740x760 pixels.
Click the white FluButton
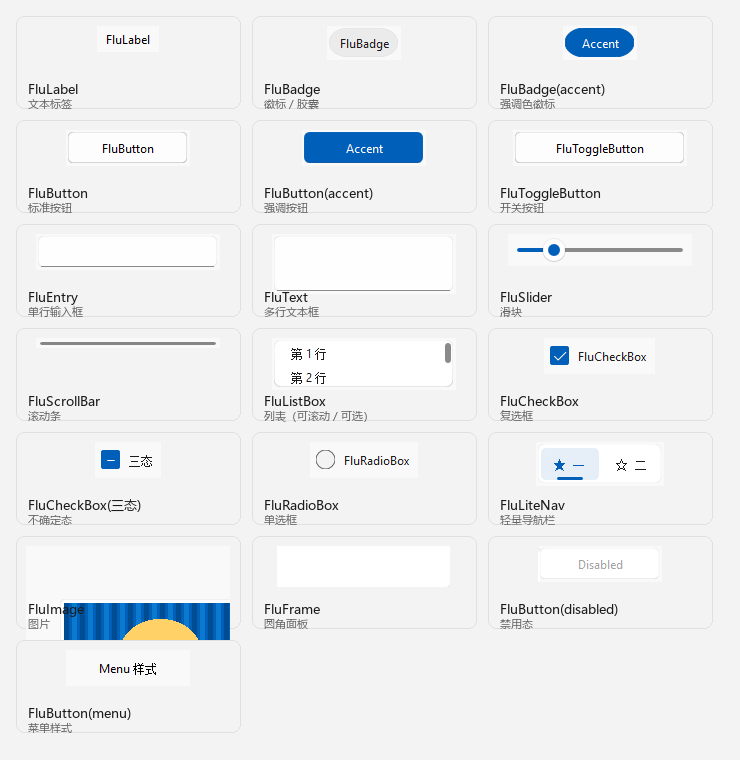click(127, 148)
